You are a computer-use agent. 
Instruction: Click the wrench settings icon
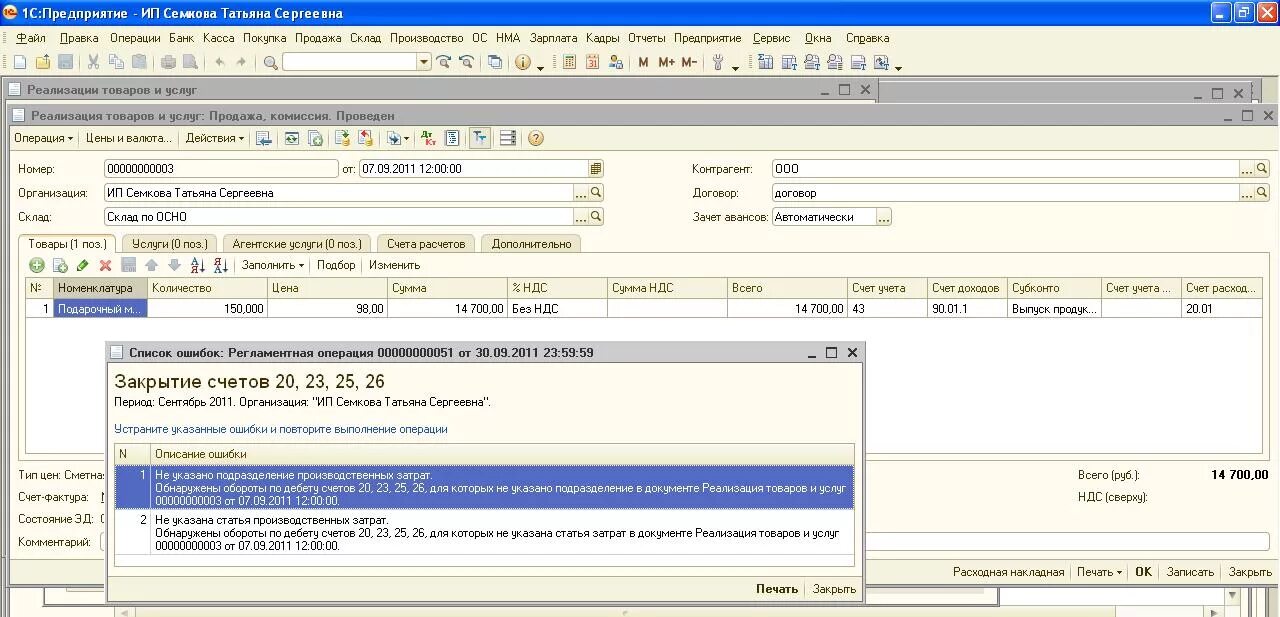pos(718,62)
